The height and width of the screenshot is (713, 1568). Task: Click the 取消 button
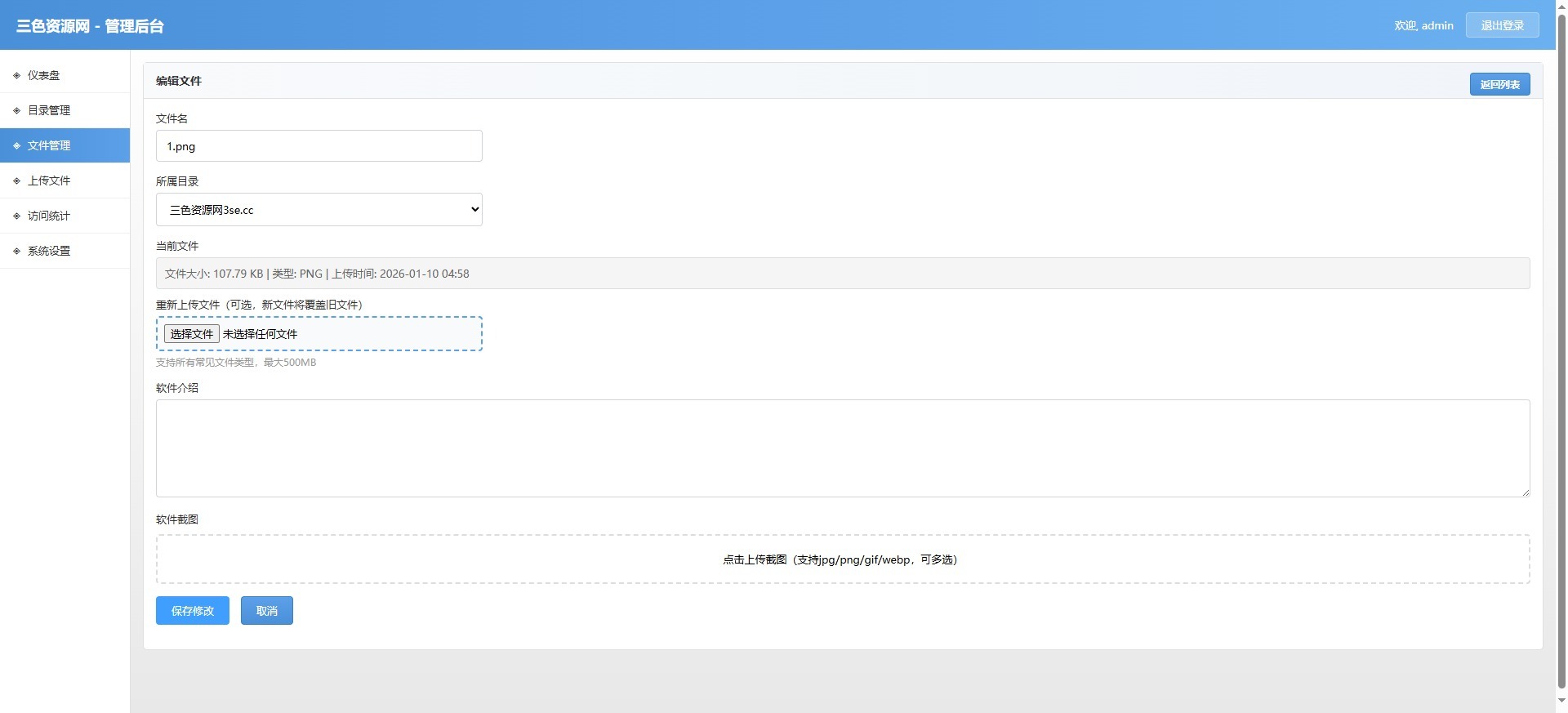266,611
